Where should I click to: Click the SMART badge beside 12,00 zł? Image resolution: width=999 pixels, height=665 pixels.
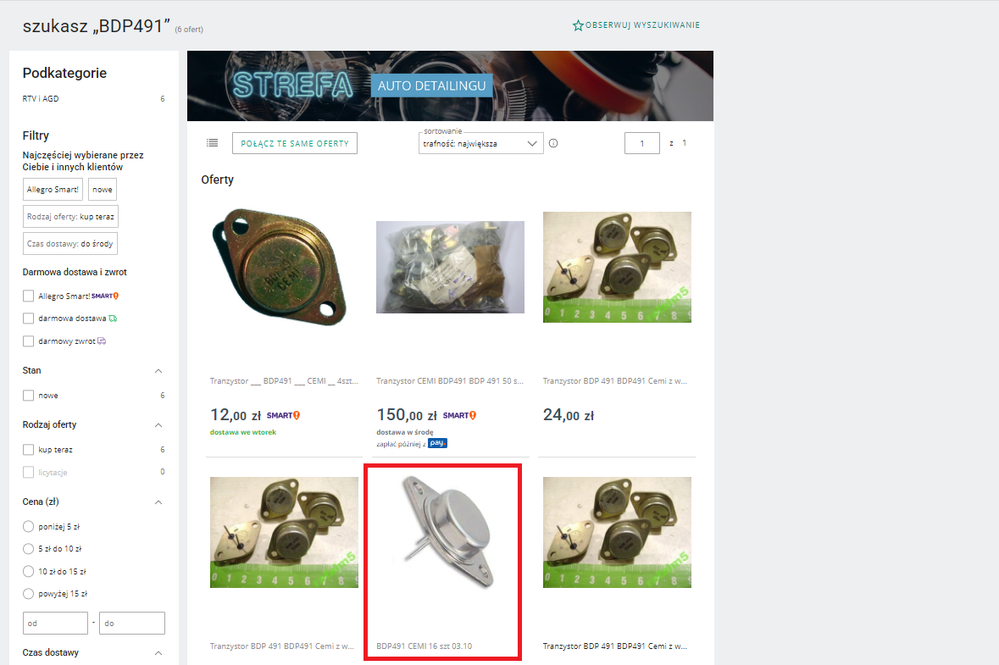tap(283, 415)
